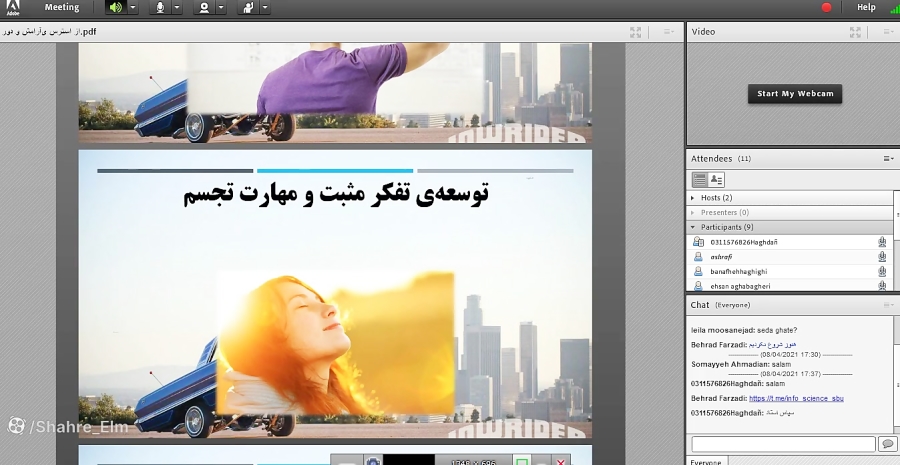Click the top slide with purple shirt
This screenshot has width=900, height=465.
click(x=335, y=93)
